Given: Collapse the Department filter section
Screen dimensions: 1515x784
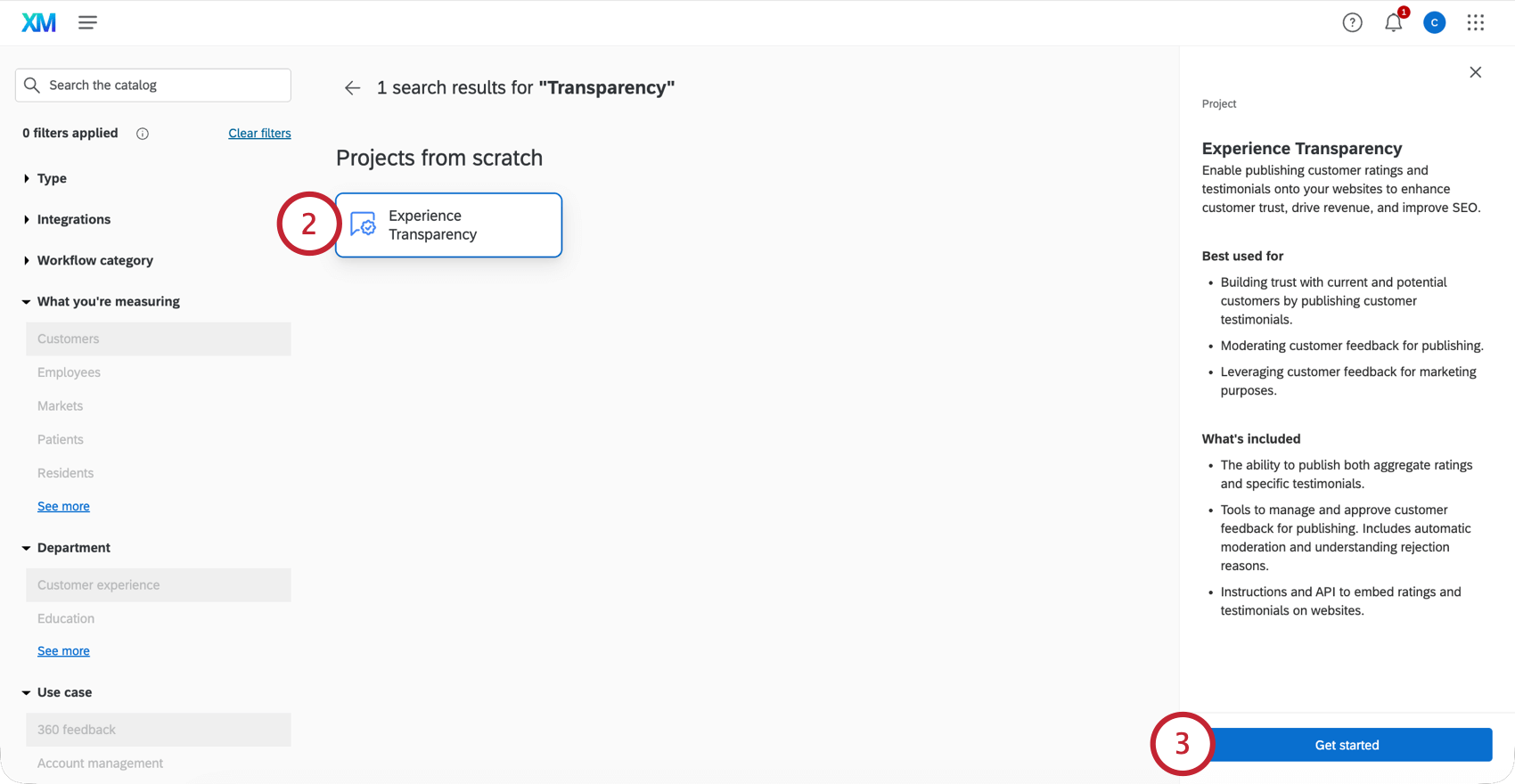Looking at the screenshot, I should pos(74,547).
